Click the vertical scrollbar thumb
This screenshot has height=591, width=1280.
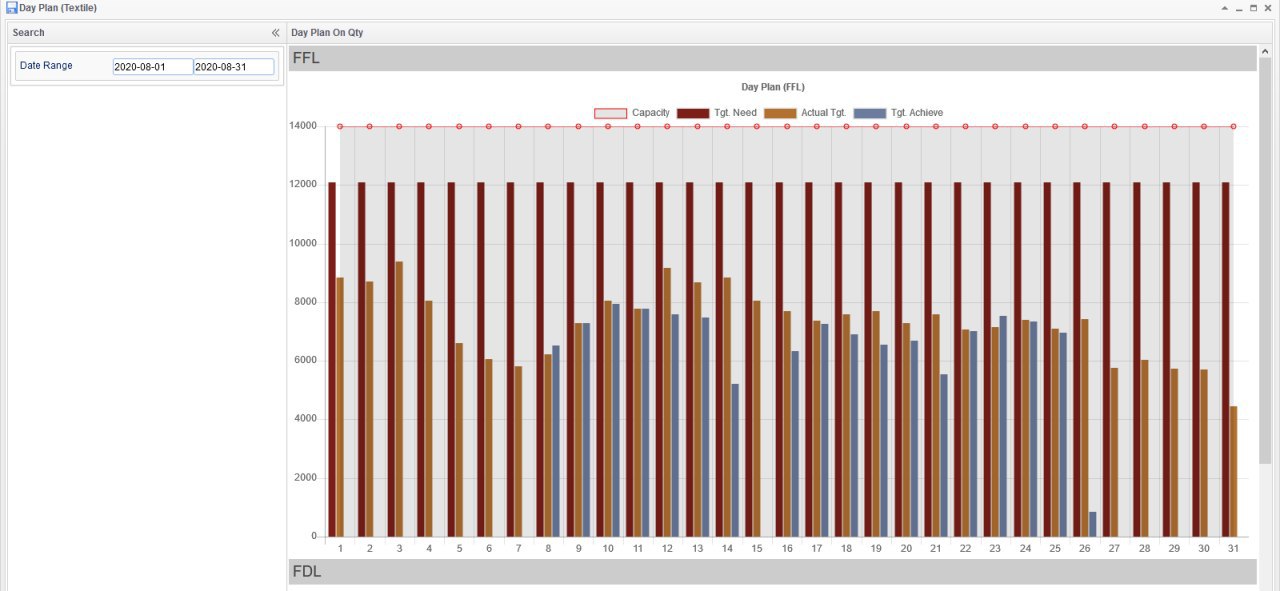(x=1265, y=260)
